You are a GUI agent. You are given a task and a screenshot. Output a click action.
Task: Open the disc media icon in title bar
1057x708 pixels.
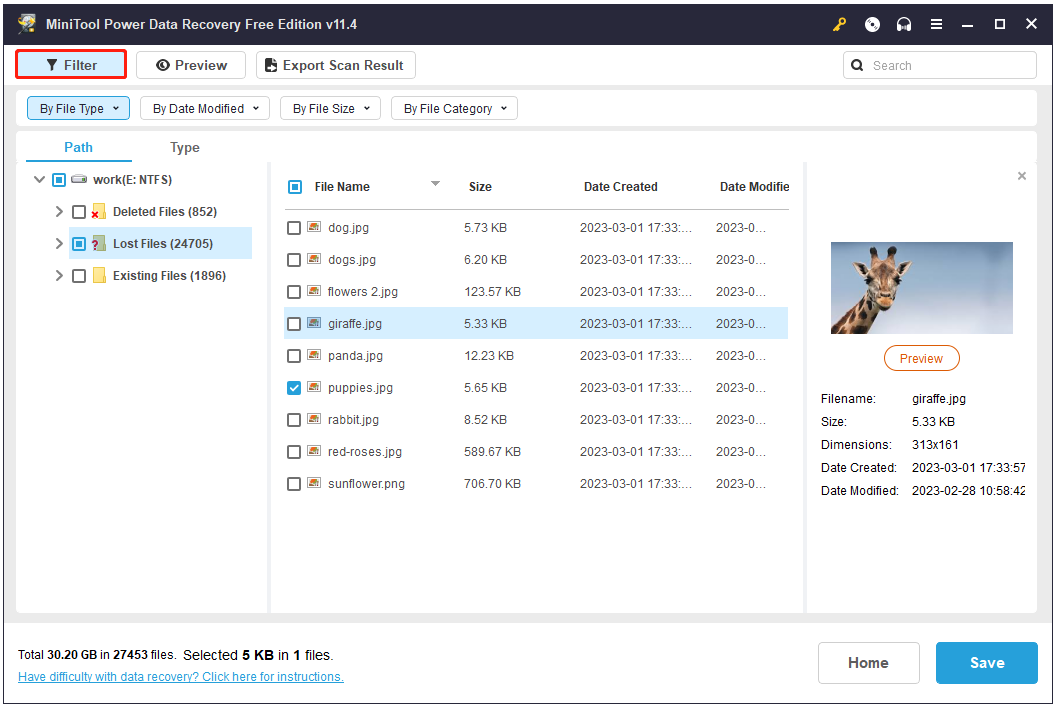(872, 24)
